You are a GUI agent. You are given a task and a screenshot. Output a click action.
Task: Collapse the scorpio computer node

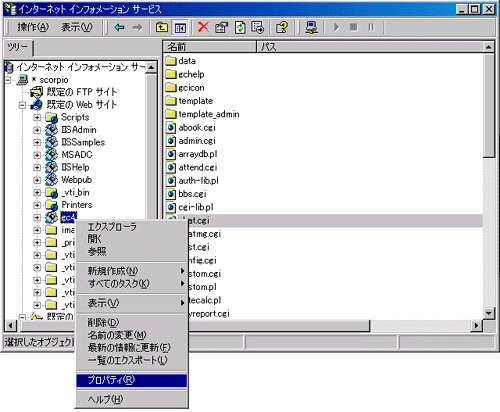(x=8, y=80)
